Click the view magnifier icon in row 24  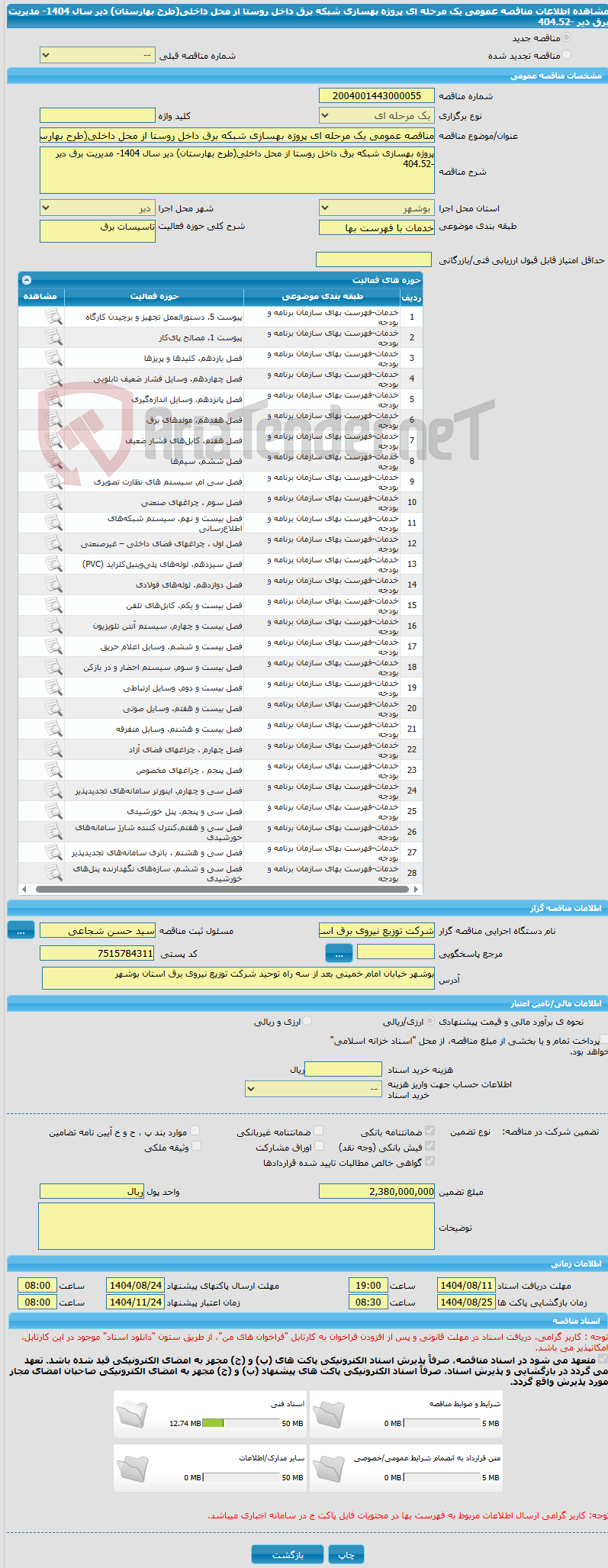[53, 790]
